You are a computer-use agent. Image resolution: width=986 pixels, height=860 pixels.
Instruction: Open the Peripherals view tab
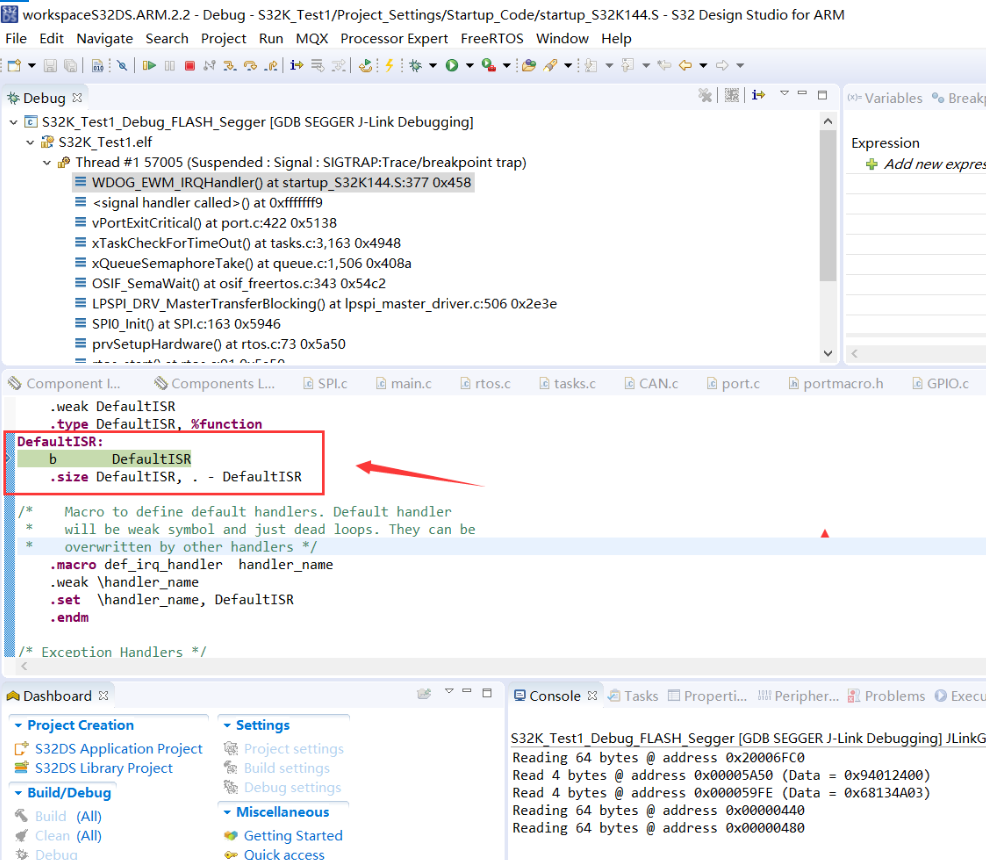tap(799, 696)
